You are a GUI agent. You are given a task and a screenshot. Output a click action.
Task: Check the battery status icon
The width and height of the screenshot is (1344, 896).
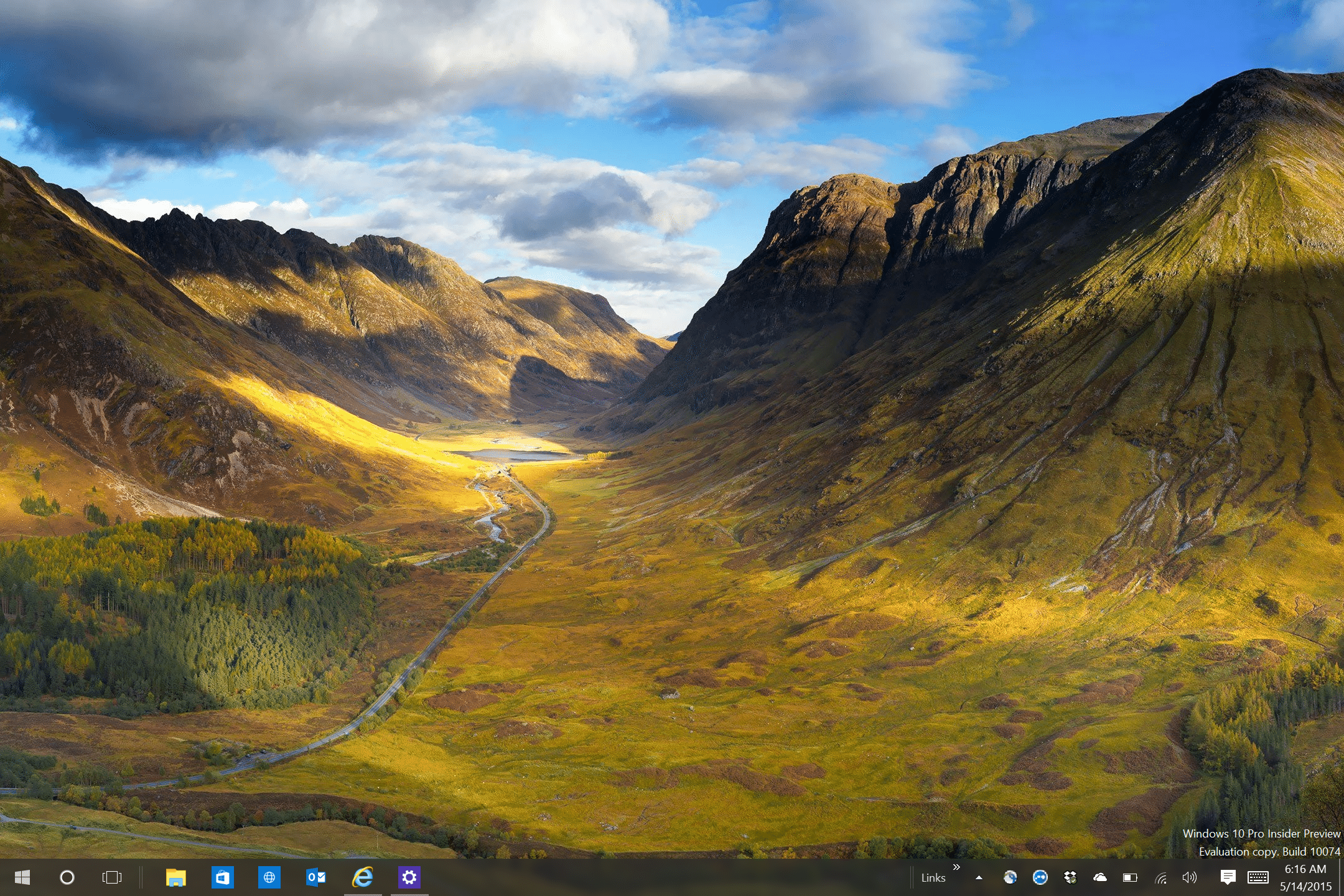click(x=1130, y=877)
